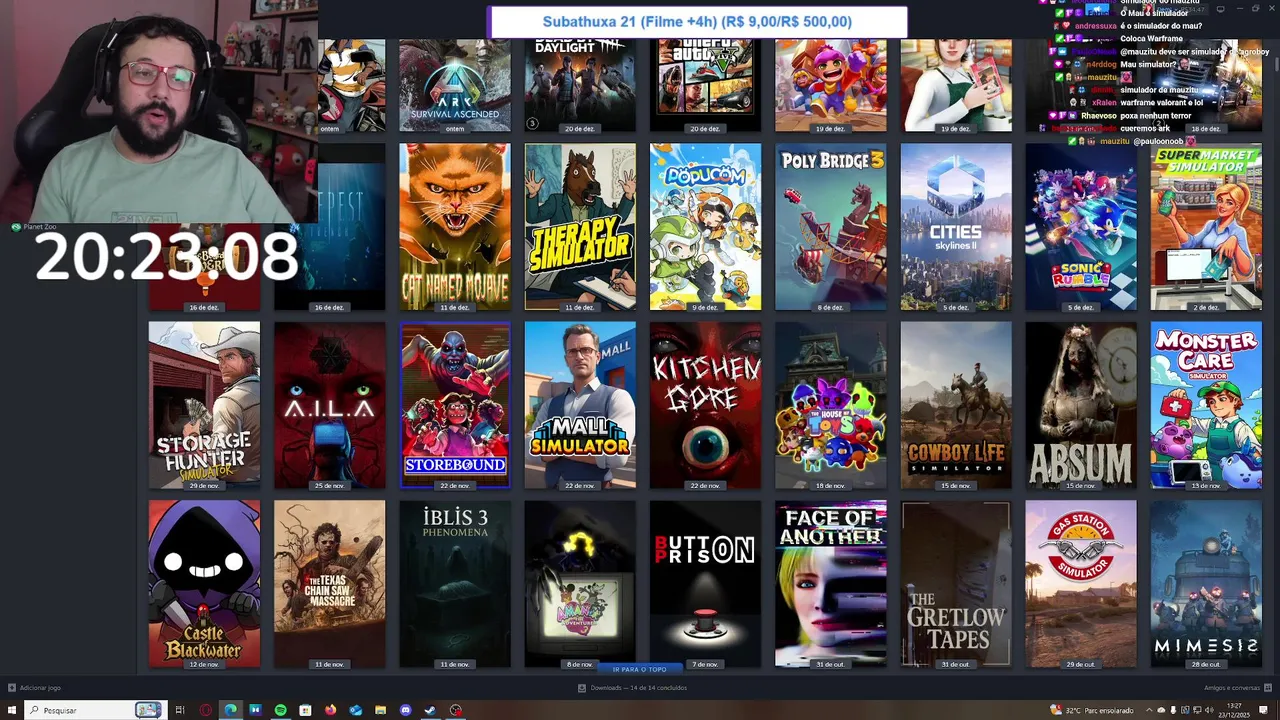
Task: Select the Face of Another game
Action: click(830, 584)
